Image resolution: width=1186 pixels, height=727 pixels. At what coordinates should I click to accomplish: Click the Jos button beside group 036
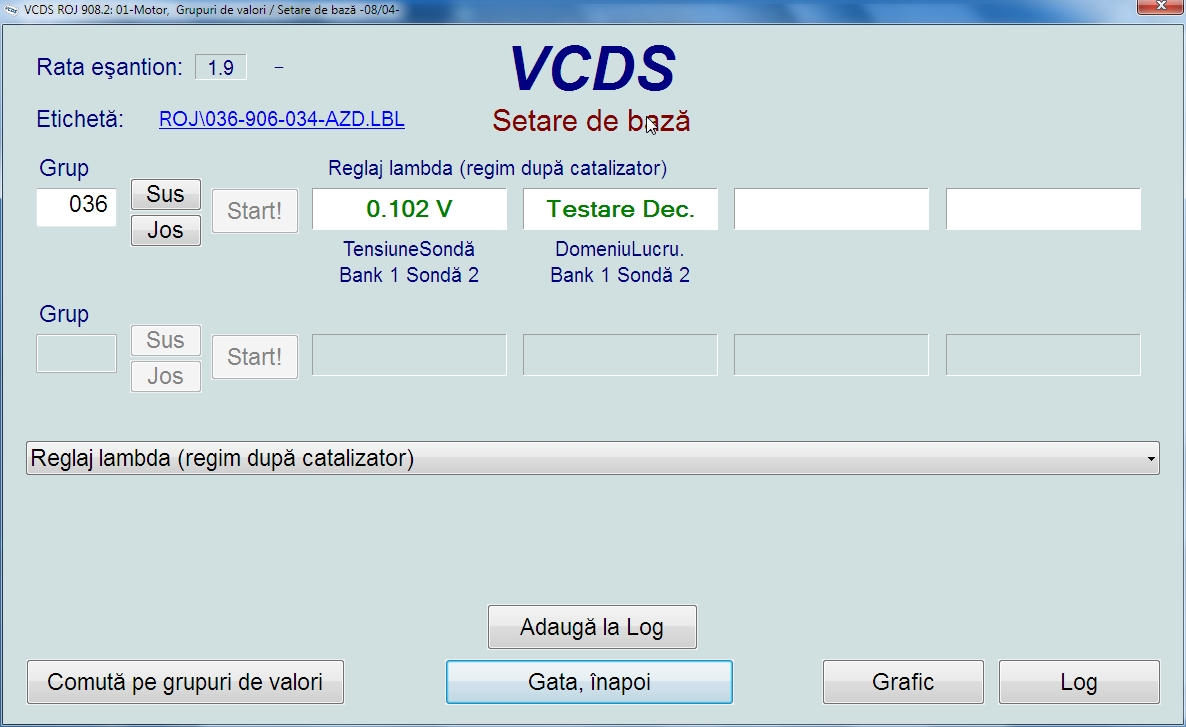[x=166, y=230]
